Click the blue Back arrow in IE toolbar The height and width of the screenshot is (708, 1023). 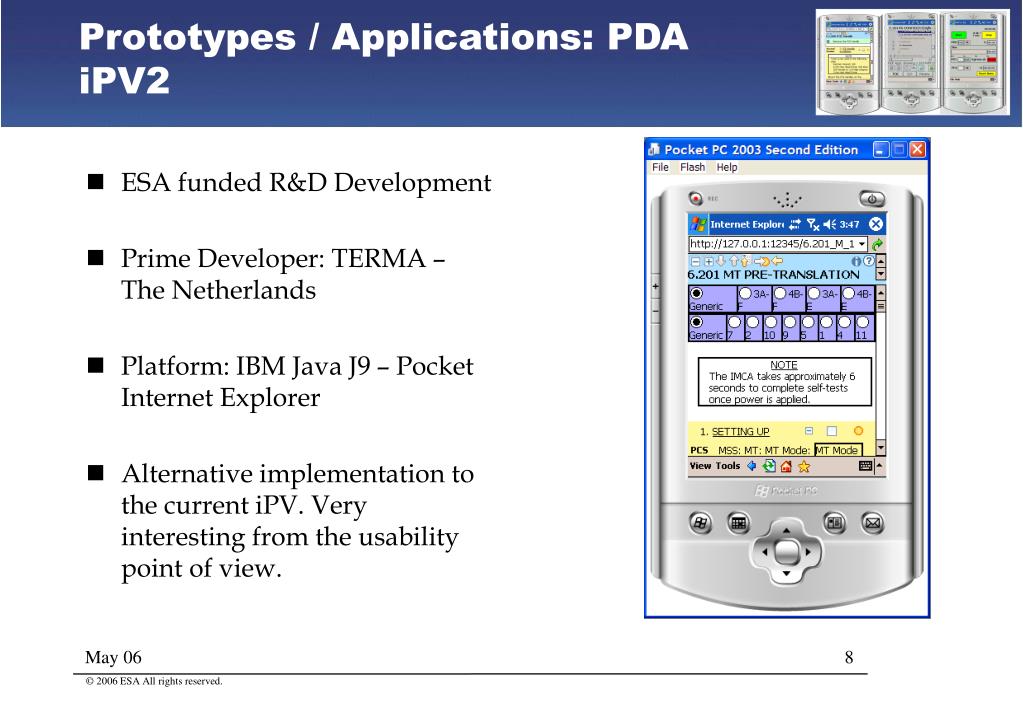[x=752, y=466]
